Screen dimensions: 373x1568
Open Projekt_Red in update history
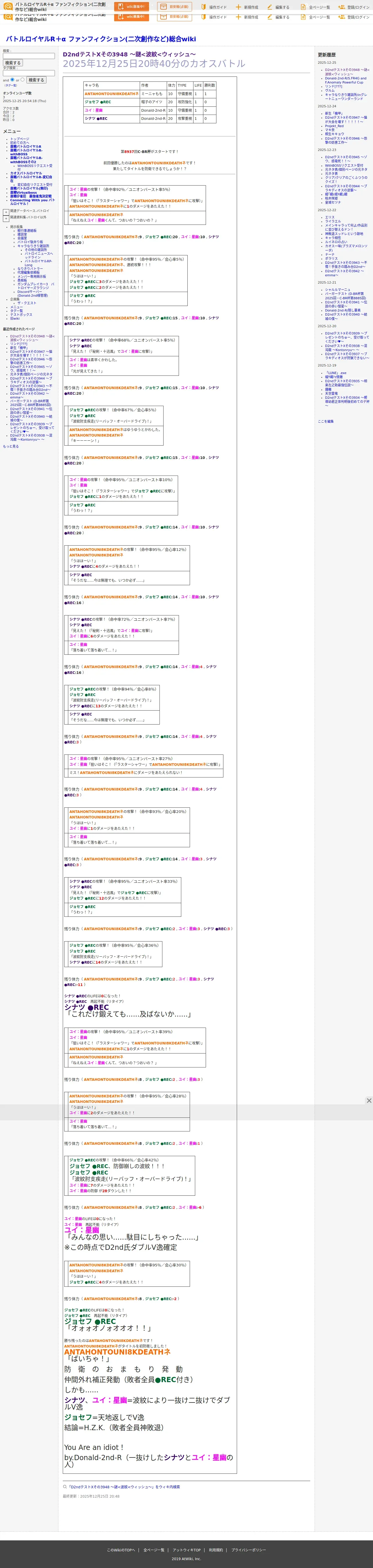click(334, 126)
